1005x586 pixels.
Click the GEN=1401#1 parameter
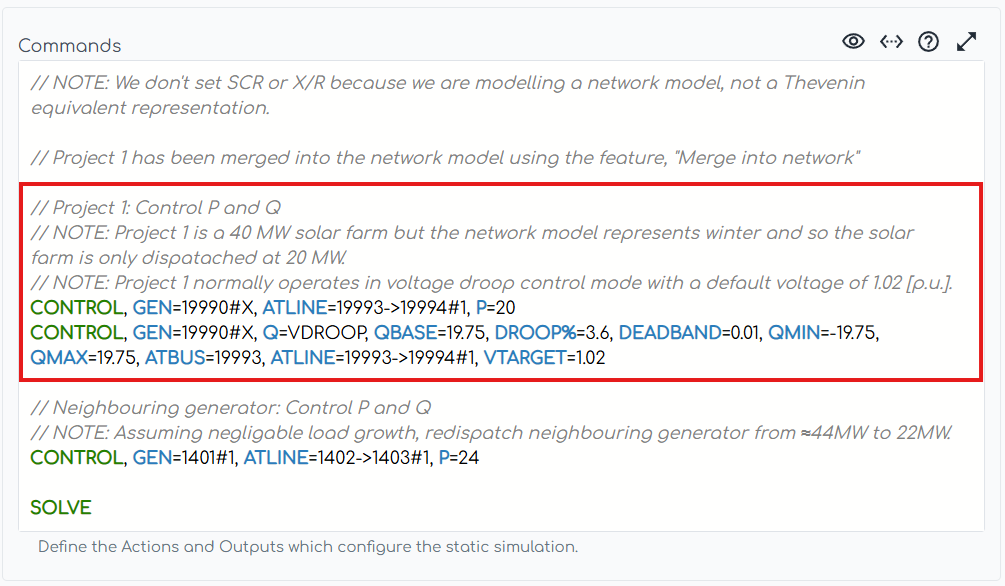coord(183,458)
